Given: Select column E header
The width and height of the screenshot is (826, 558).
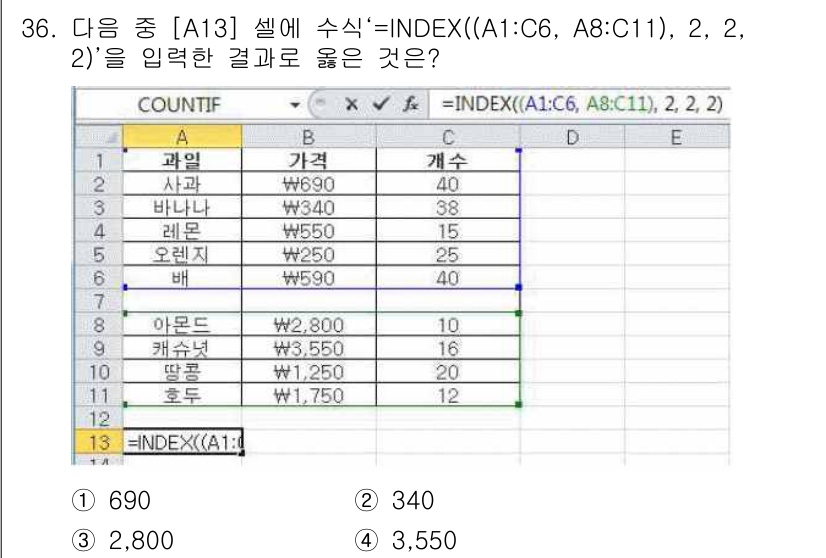Looking at the screenshot, I should [676, 137].
